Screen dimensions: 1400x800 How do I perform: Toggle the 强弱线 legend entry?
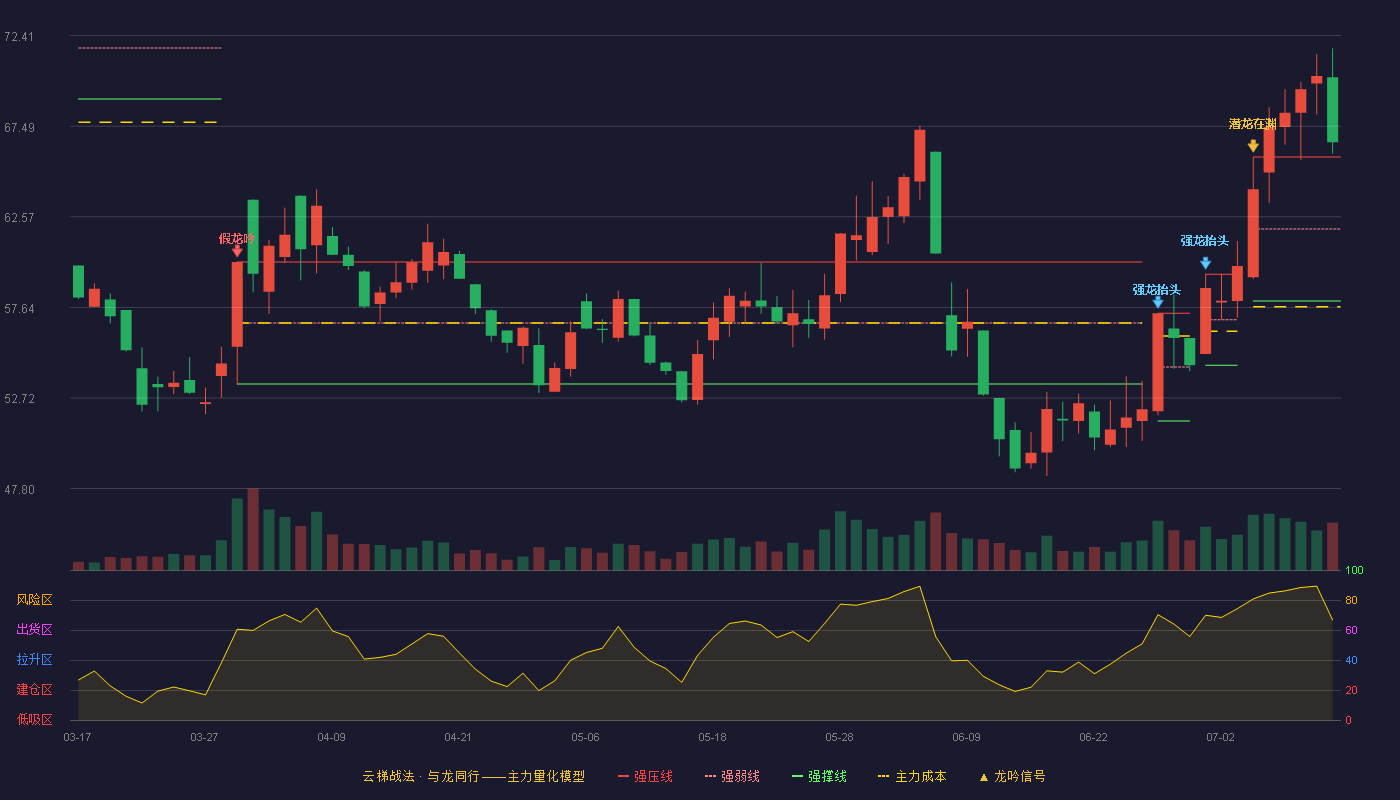tap(732, 776)
